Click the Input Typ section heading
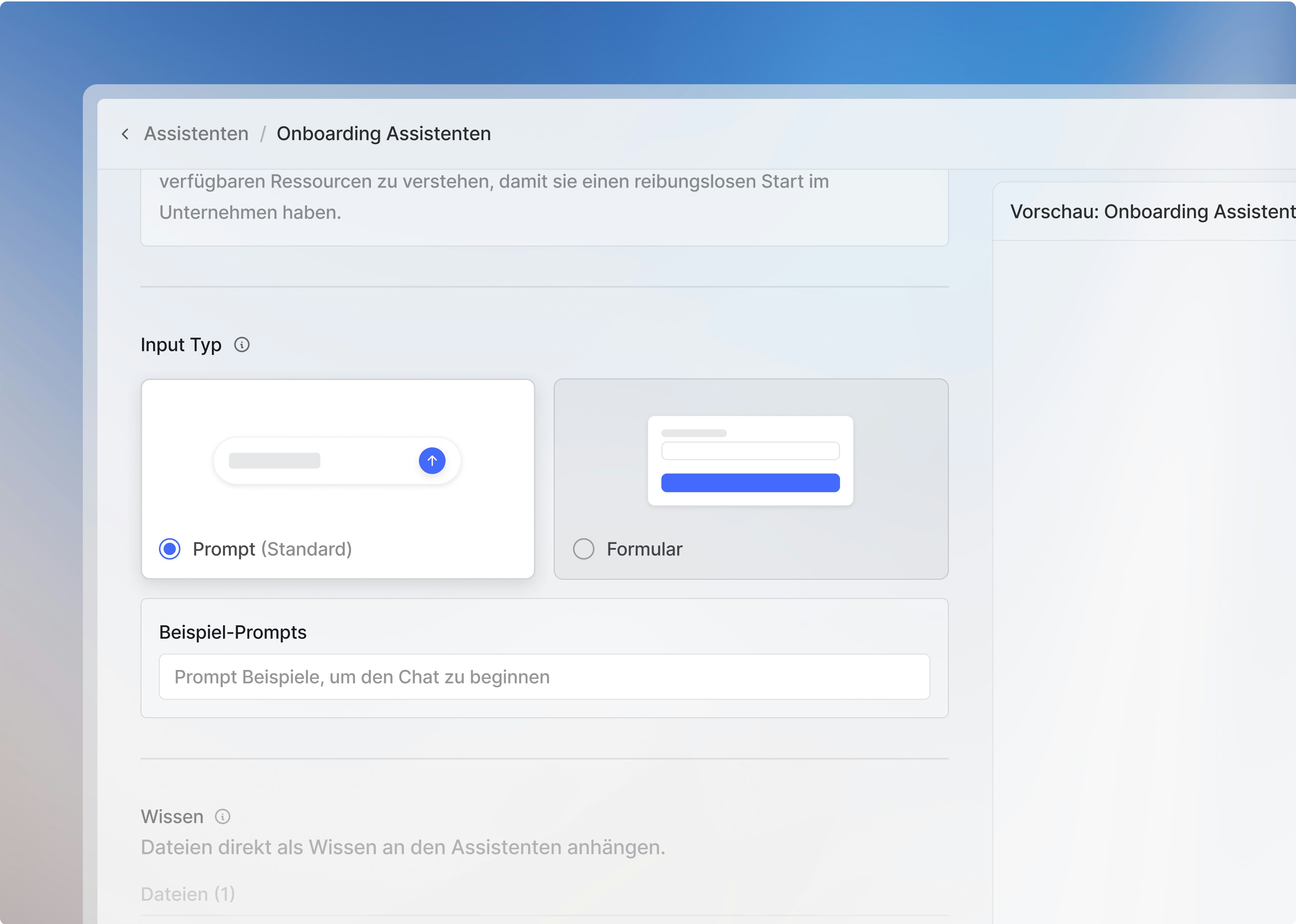1296x924 pixels. (x=181, y=345)
